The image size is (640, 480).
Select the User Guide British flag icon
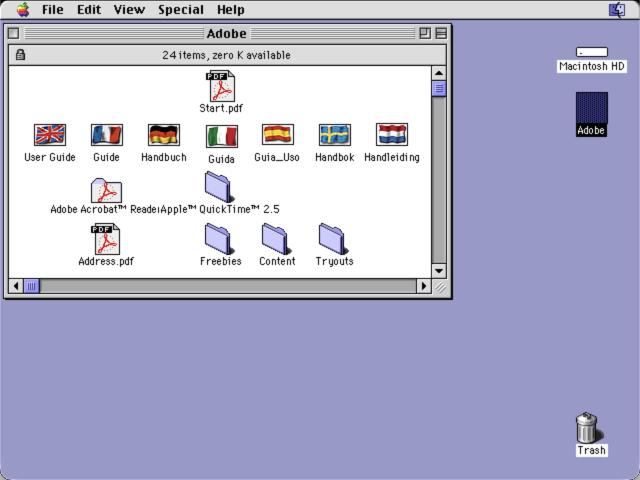(50, 135)
